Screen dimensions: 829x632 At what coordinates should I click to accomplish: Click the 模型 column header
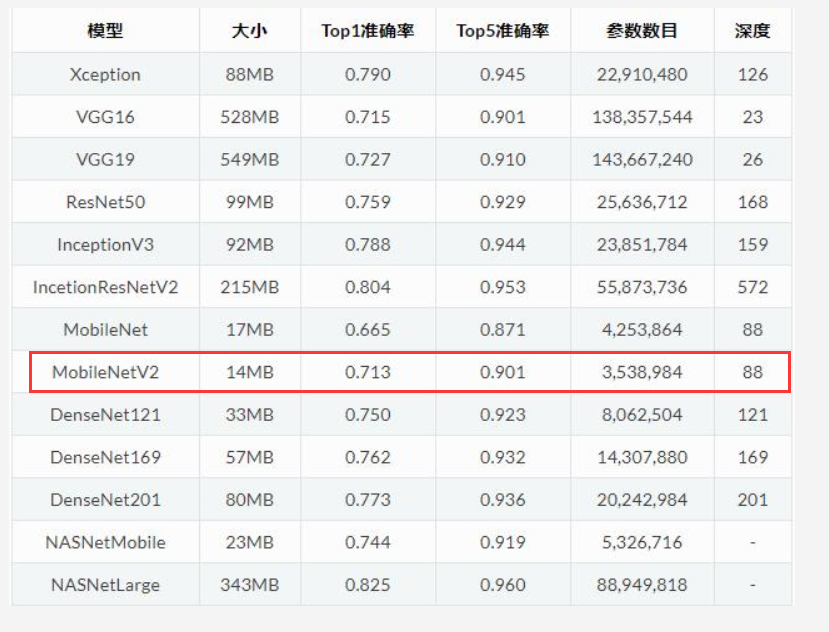tap(105, 31)
